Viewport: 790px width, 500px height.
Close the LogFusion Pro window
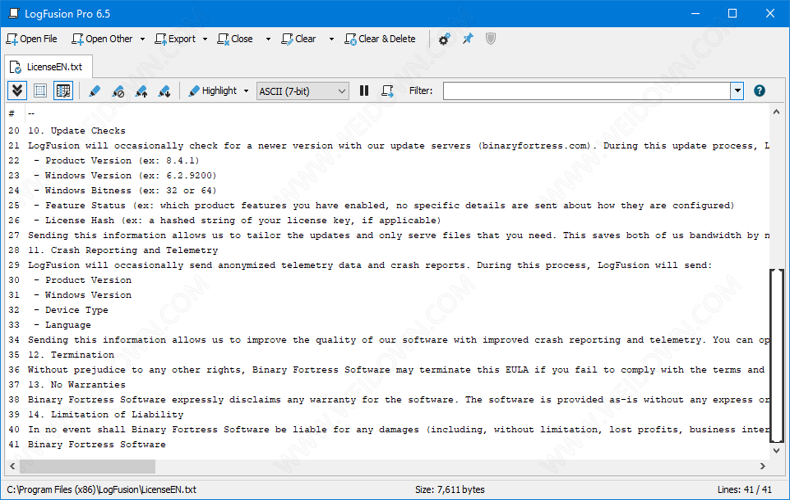point(770,14)
